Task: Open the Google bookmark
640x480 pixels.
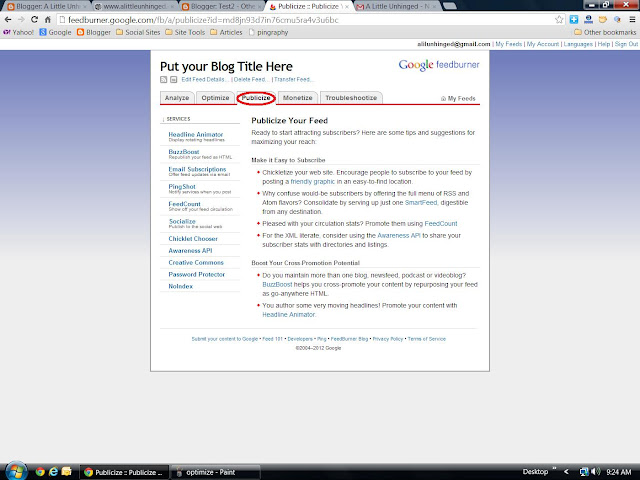Action: (x=55, y=32)
